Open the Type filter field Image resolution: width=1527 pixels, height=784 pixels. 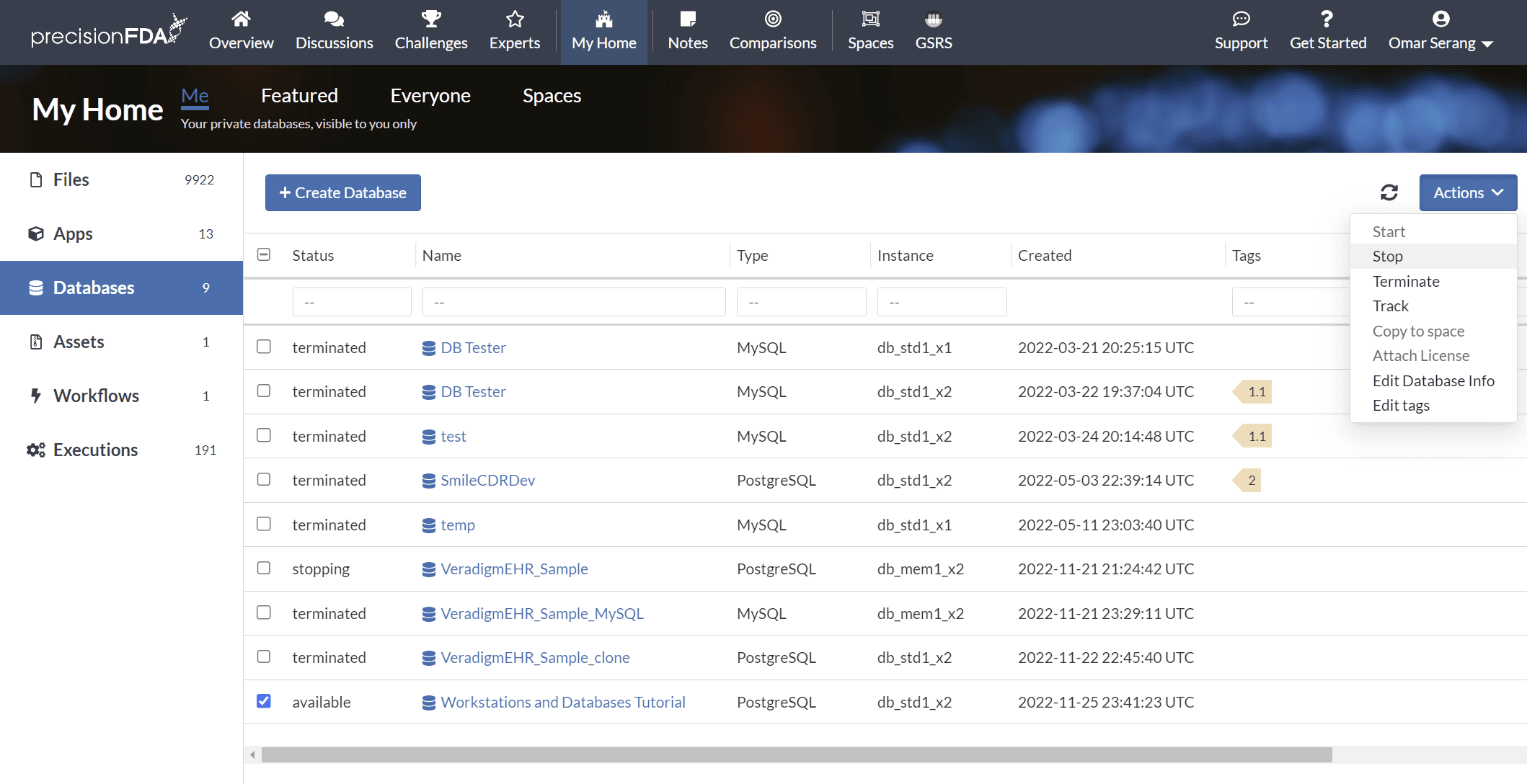[x=801, y=302]
